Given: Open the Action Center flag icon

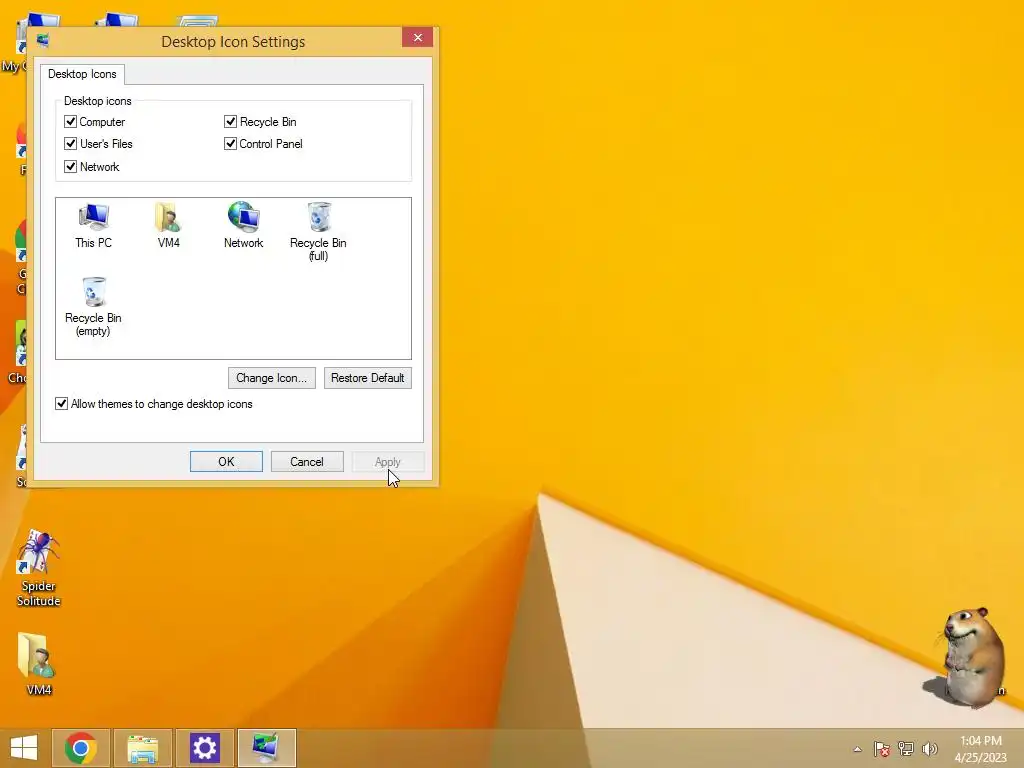Looking at the screenshot, I should 882,749.
